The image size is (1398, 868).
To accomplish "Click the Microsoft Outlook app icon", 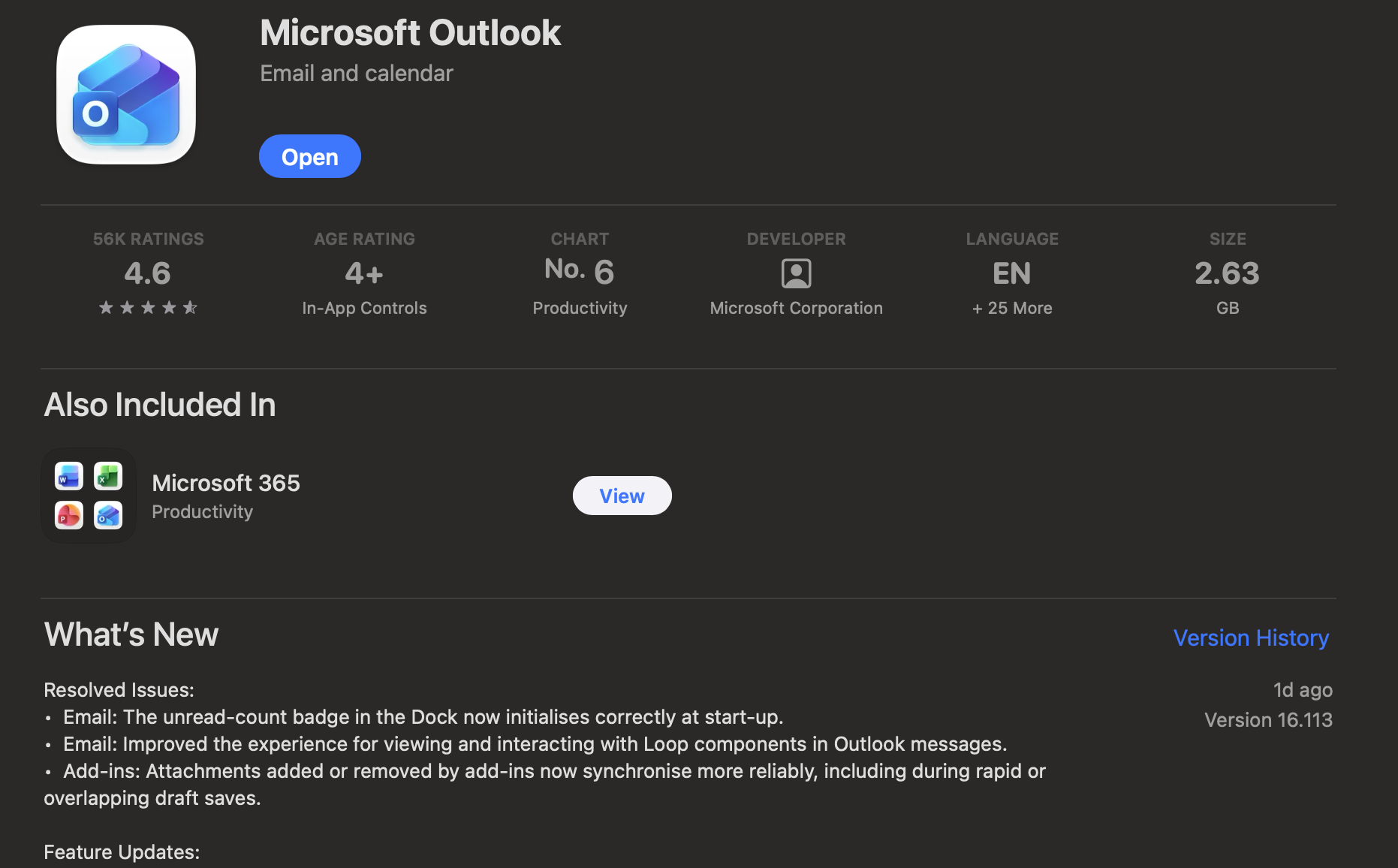I will (126, 95).
